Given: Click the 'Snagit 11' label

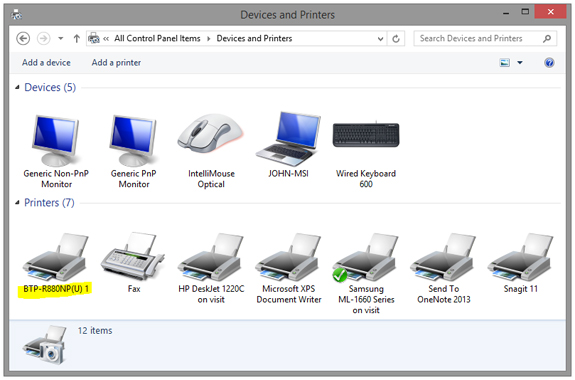Looking at the screenshot, I should coord(521,289).
